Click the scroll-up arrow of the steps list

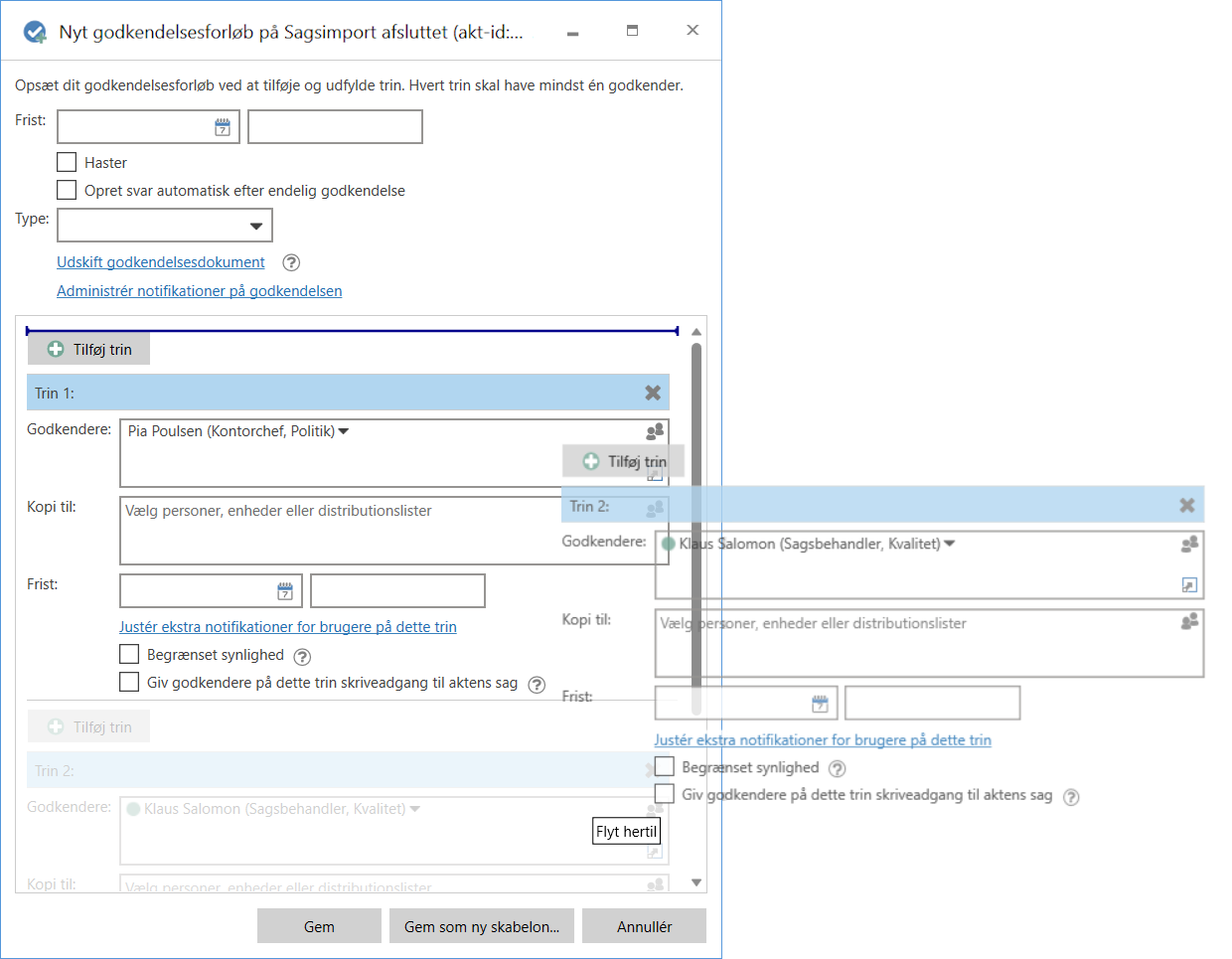[696, 332]
